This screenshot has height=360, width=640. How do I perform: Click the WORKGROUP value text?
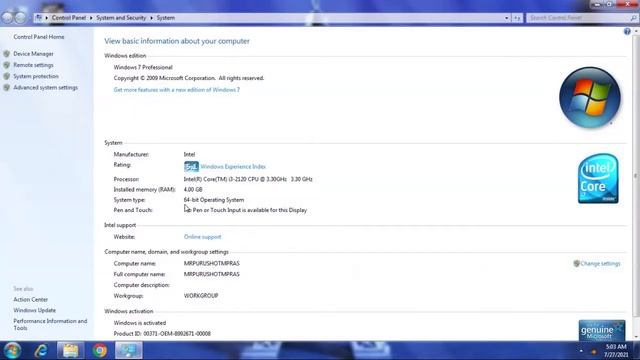pos(201,296)
